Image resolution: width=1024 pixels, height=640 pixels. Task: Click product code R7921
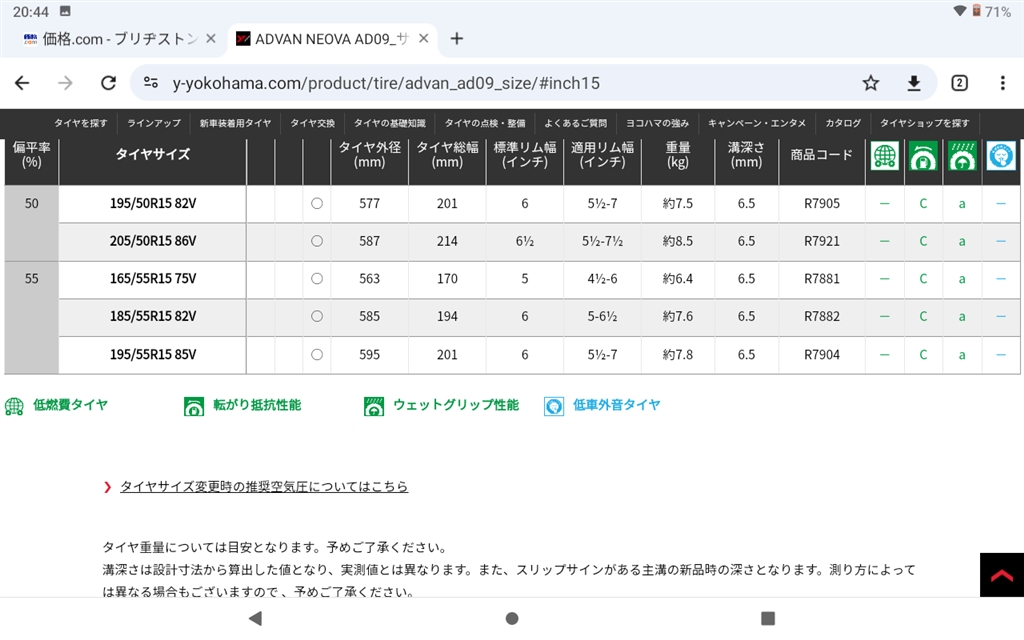coord(822,241)
